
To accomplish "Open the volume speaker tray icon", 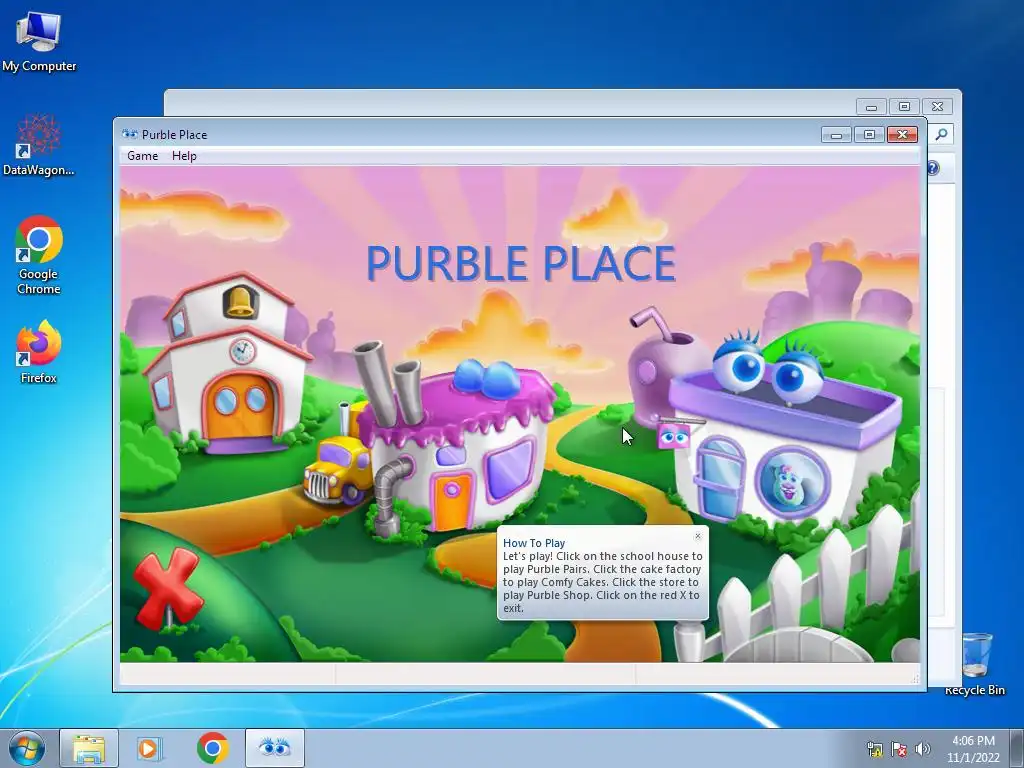I will point(922,749).
